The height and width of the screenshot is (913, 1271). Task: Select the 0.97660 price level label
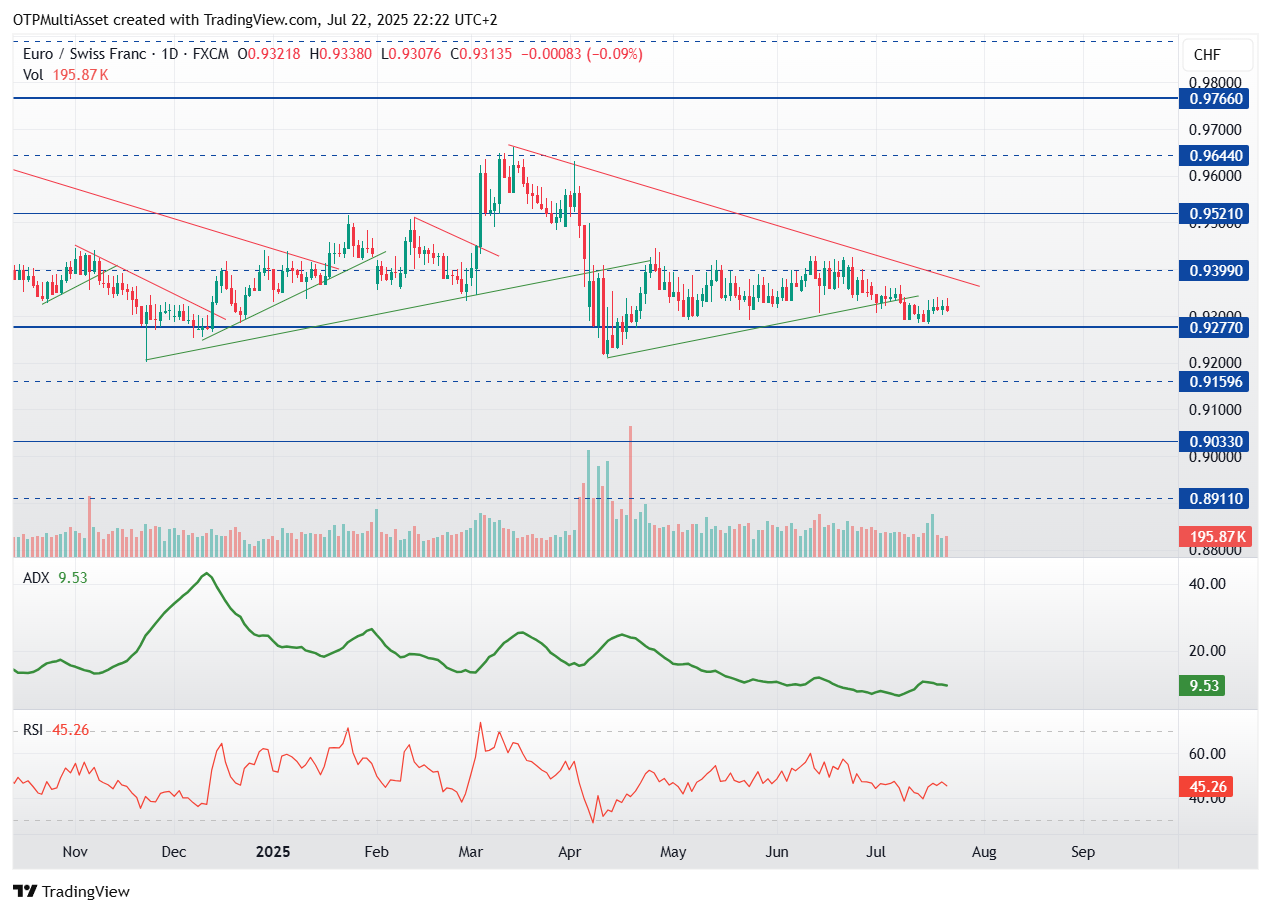coord(1215,98)
